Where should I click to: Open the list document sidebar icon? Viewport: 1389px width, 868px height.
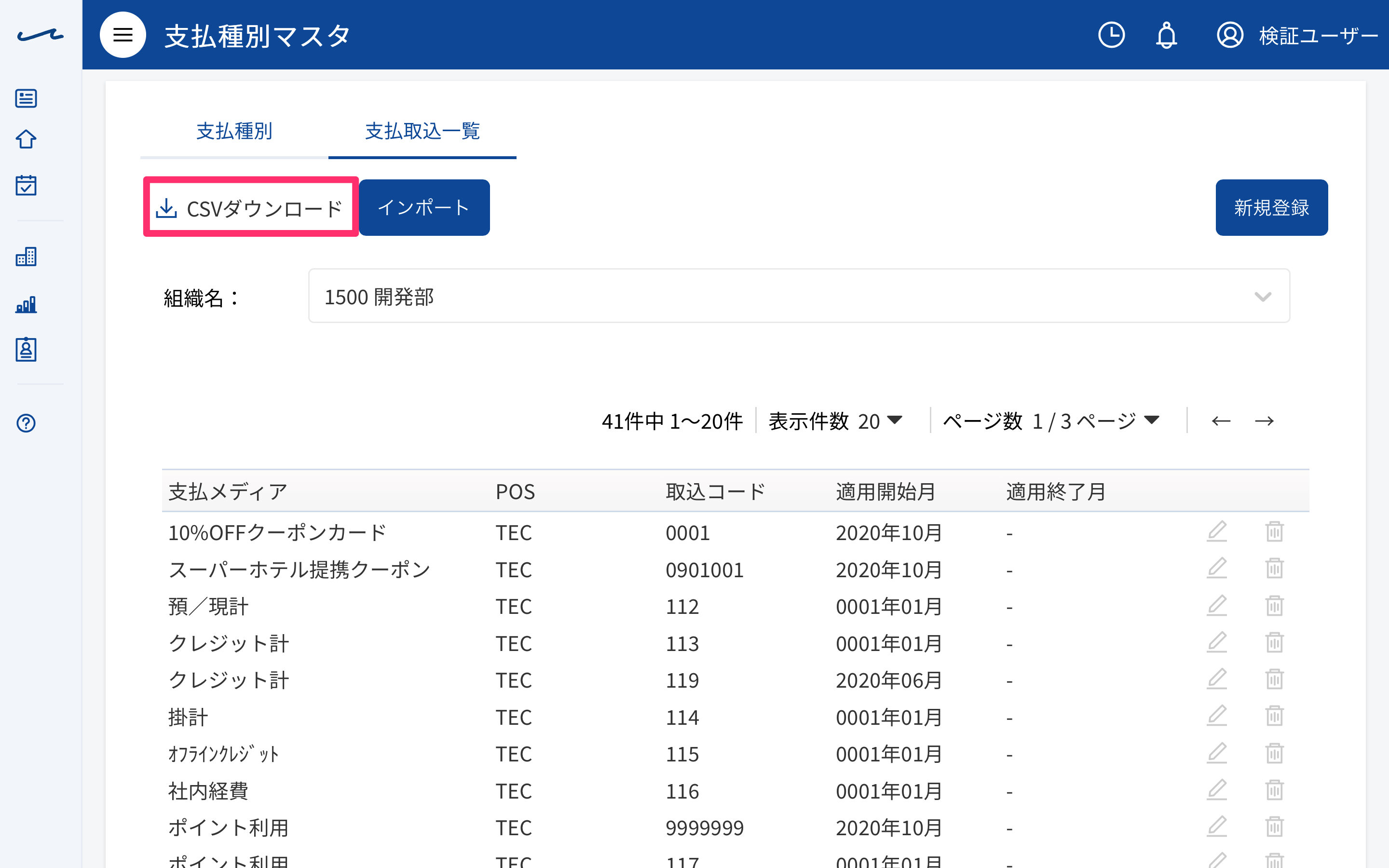pyautogui.click(x=26, y=98)
